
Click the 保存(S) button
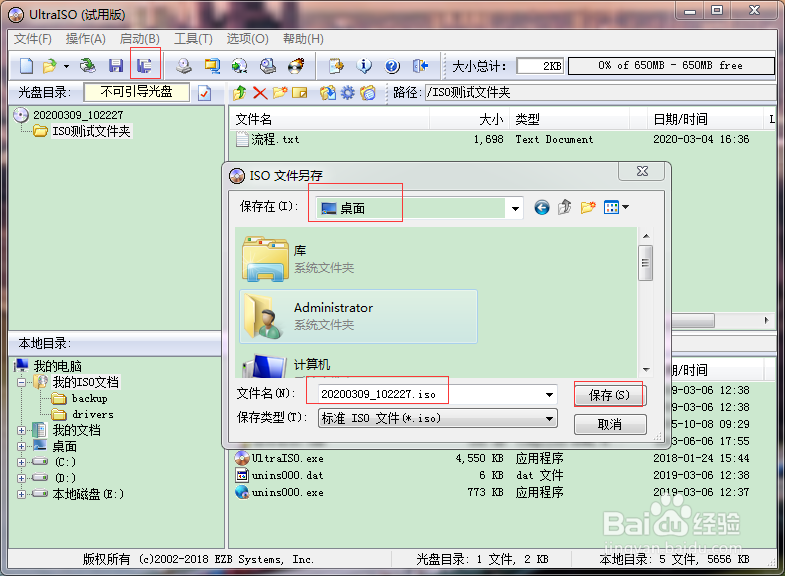click(610, 395)
